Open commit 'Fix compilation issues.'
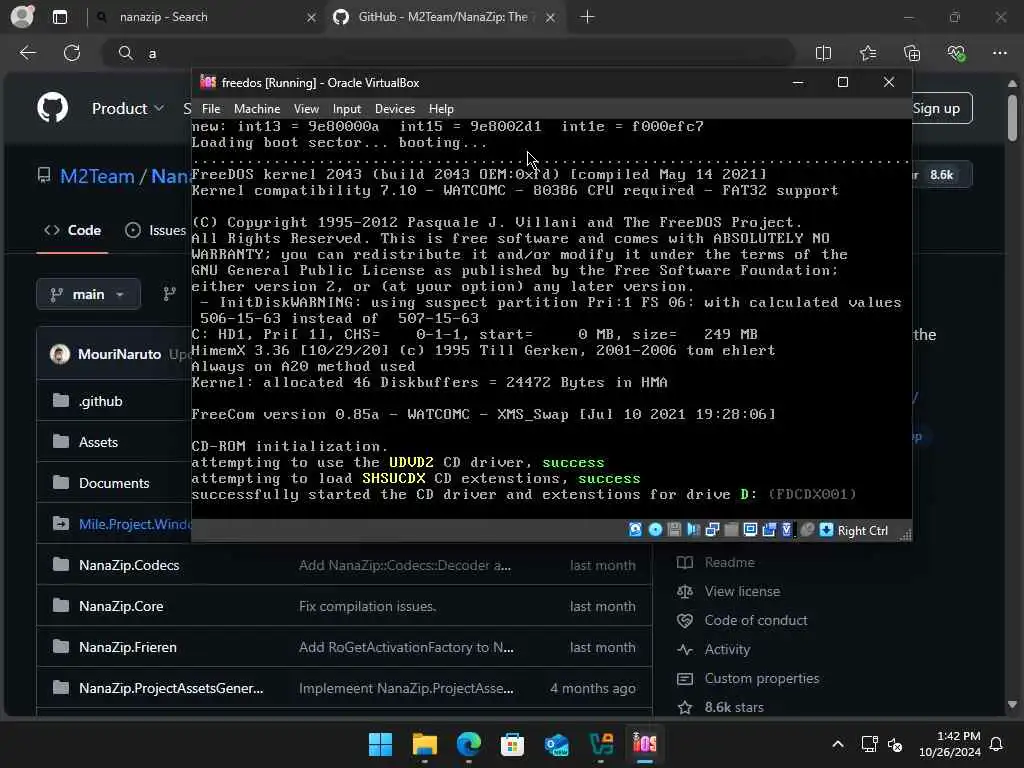 (367, 607)
